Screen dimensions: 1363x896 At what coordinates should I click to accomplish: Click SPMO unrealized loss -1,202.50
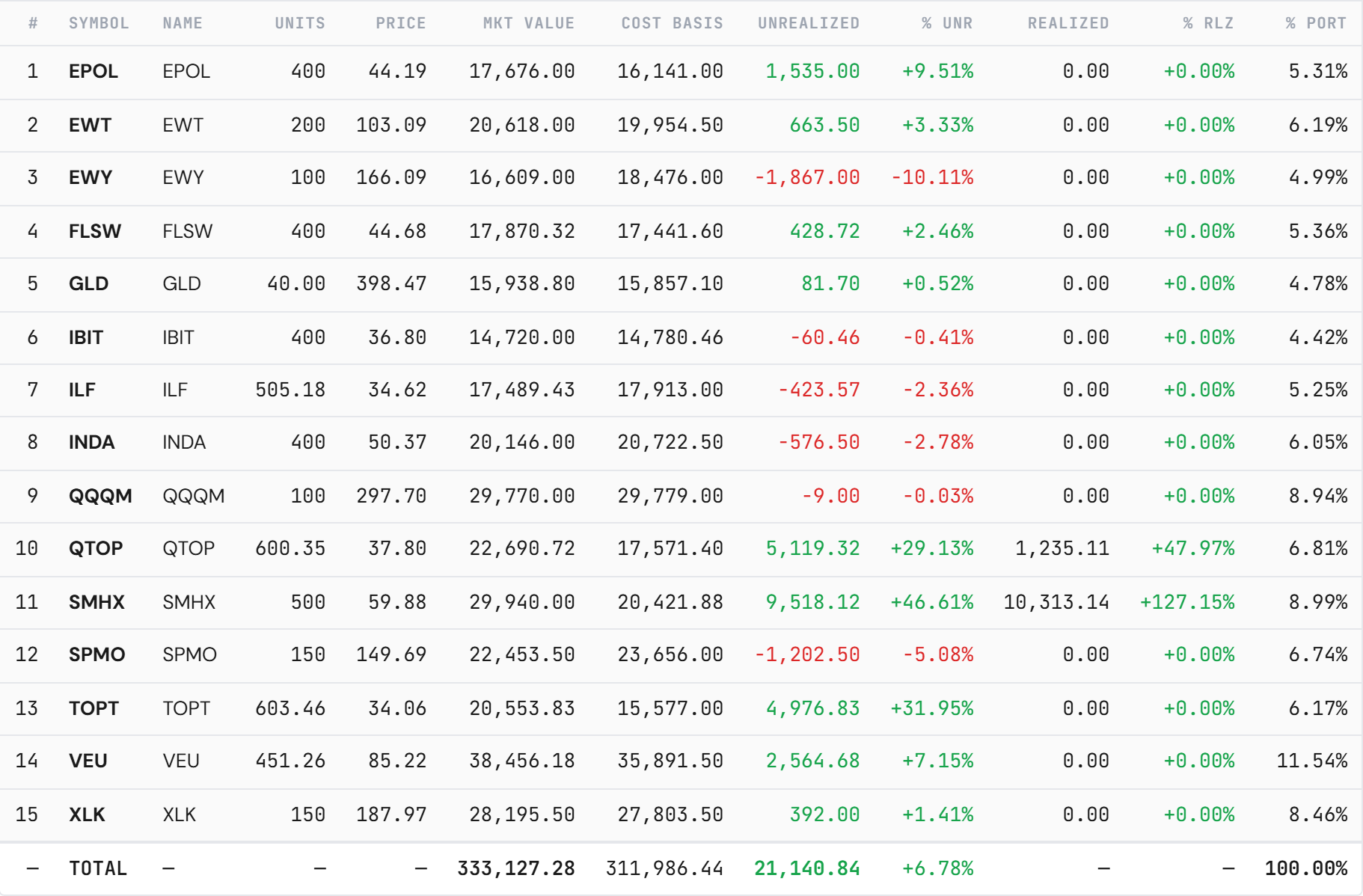click(807, 654)
